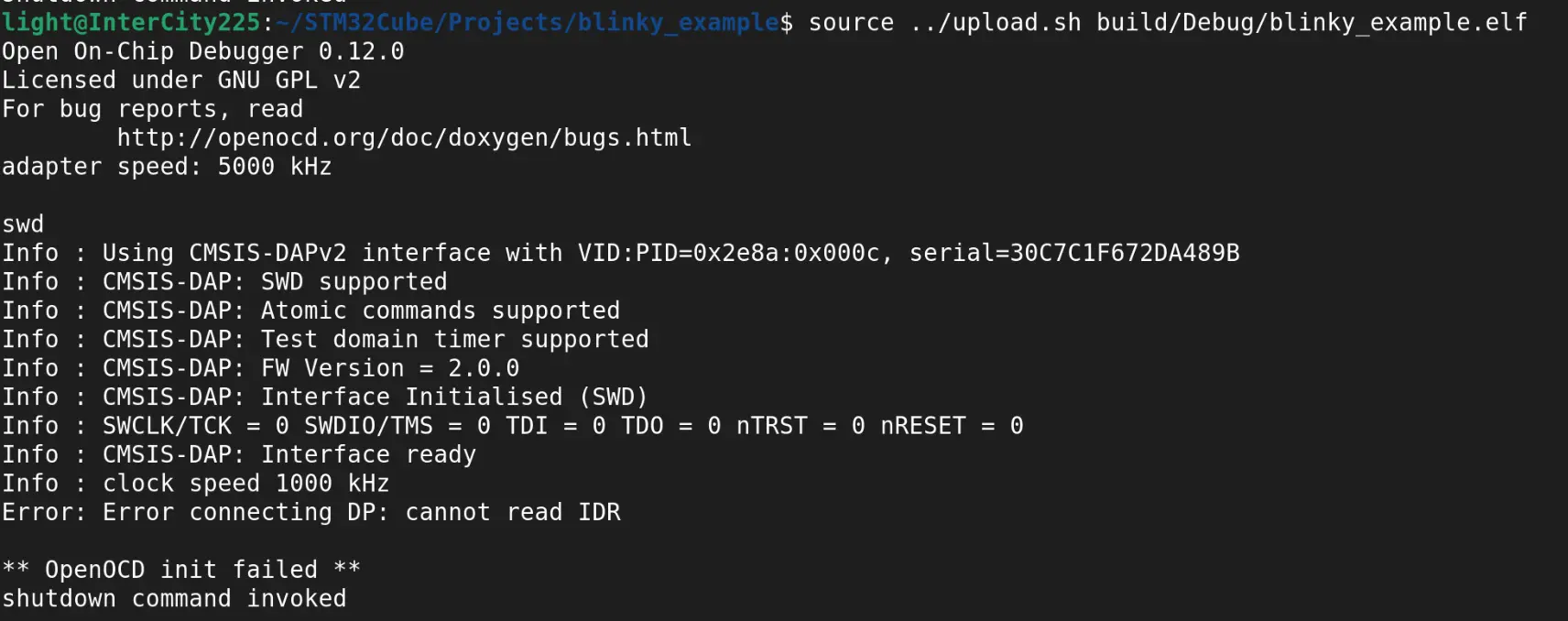
Task: Click the 'clock speed 1000 kHz' line
Action: tap(245, 484)
